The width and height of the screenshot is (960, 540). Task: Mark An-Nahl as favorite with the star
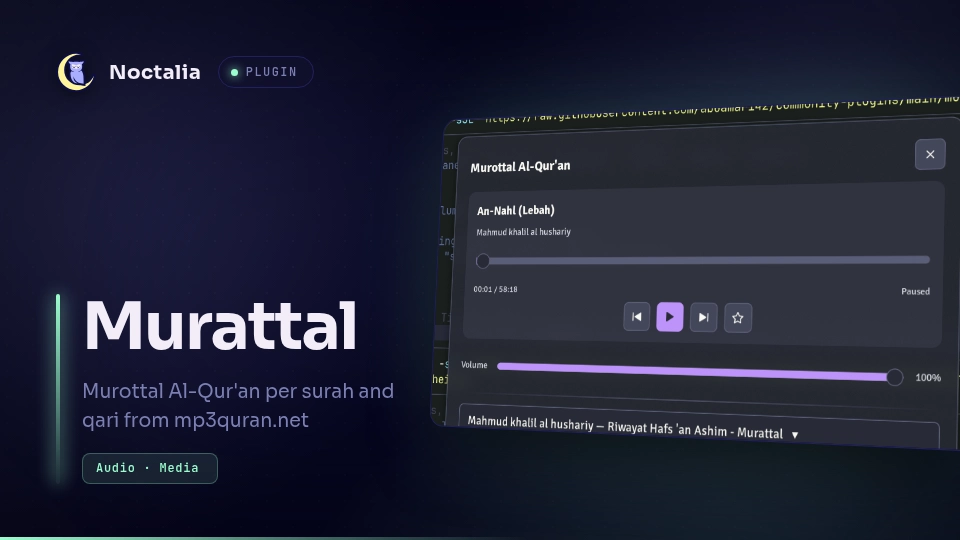pyautogui.click(x=738, y=318)
